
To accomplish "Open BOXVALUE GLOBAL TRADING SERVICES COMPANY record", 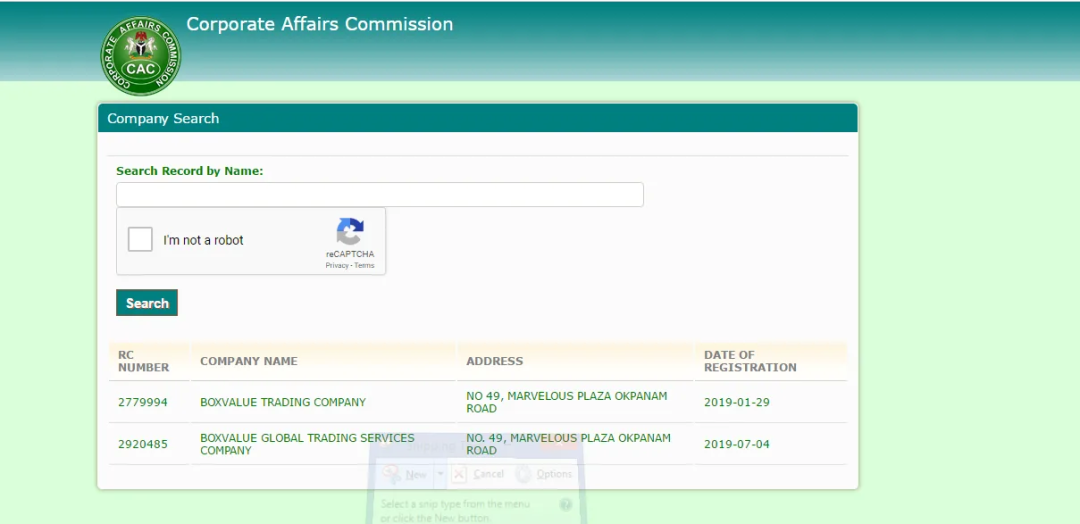I will pyautogui.click(x=307, y=445).
